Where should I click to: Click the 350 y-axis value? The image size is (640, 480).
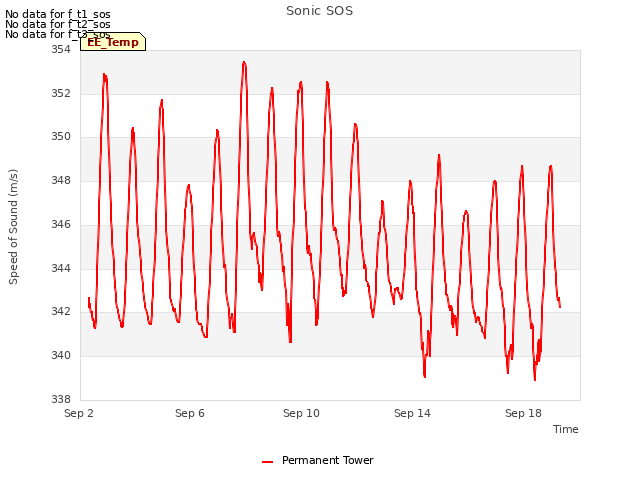point(60,136)
